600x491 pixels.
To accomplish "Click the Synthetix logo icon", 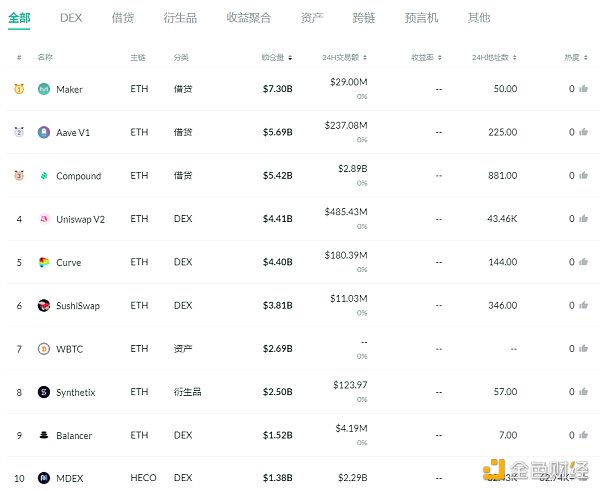I will (x=44, y=392).
